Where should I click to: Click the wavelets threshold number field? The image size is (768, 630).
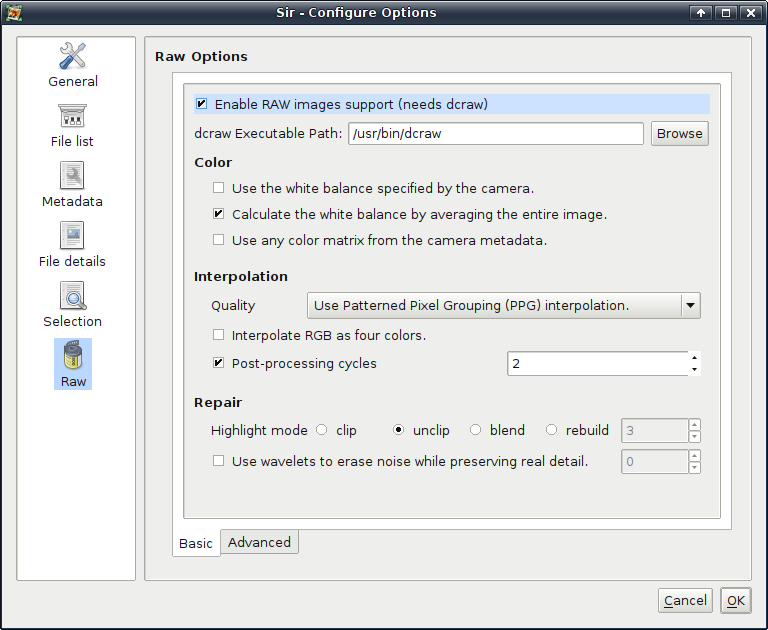pos(655,461)
